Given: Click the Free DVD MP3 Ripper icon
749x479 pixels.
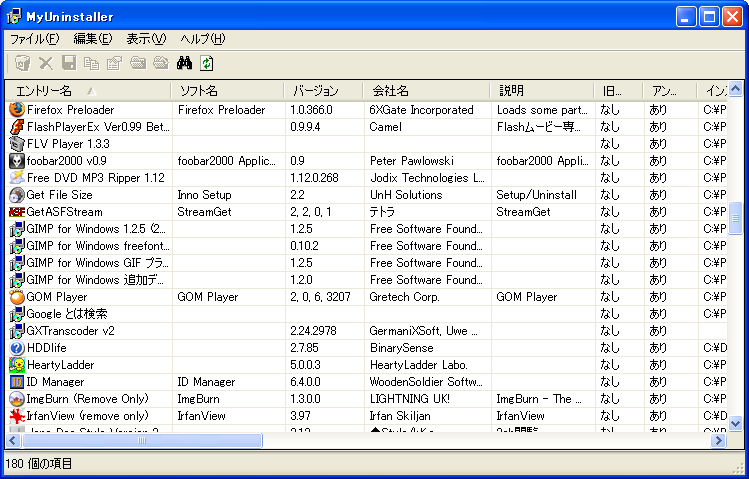Looking at the screenshot, I should pyautogui.click(x=17, y=178).
